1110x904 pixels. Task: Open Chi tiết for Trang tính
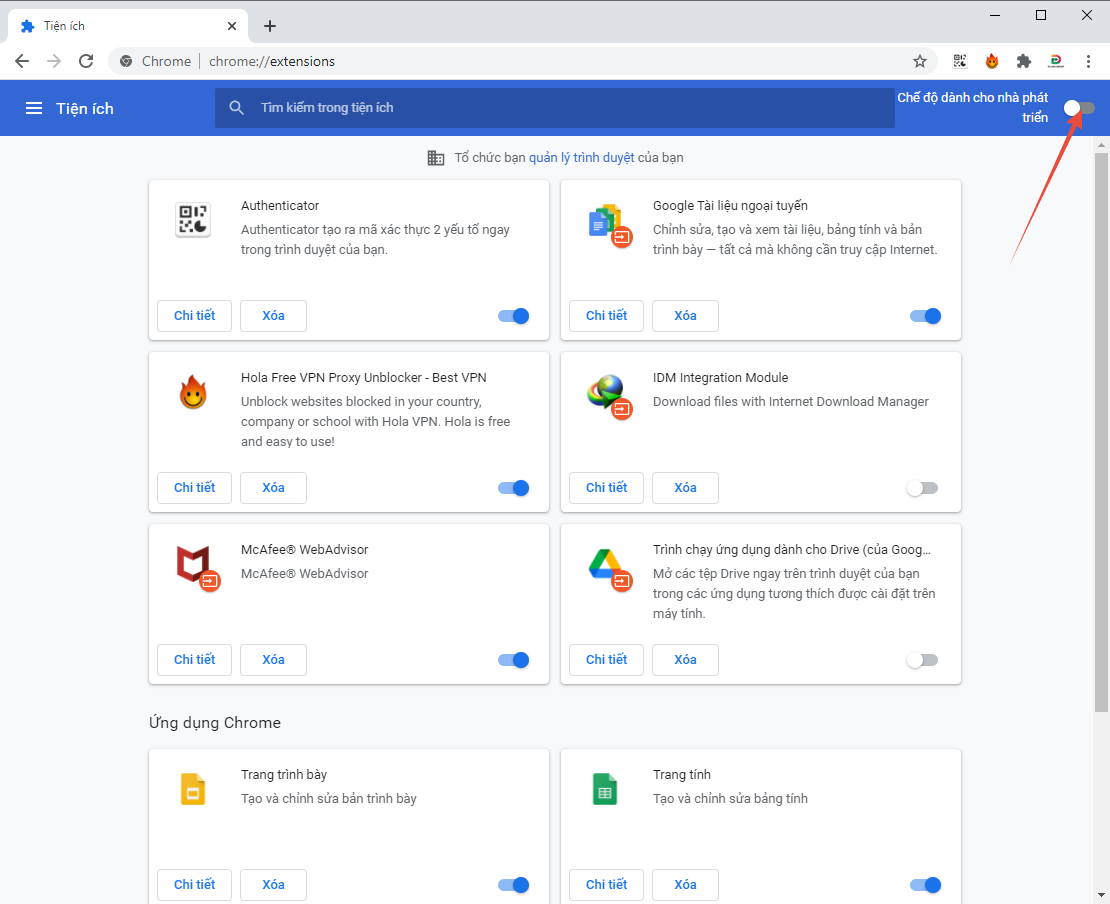pos(607,885)
